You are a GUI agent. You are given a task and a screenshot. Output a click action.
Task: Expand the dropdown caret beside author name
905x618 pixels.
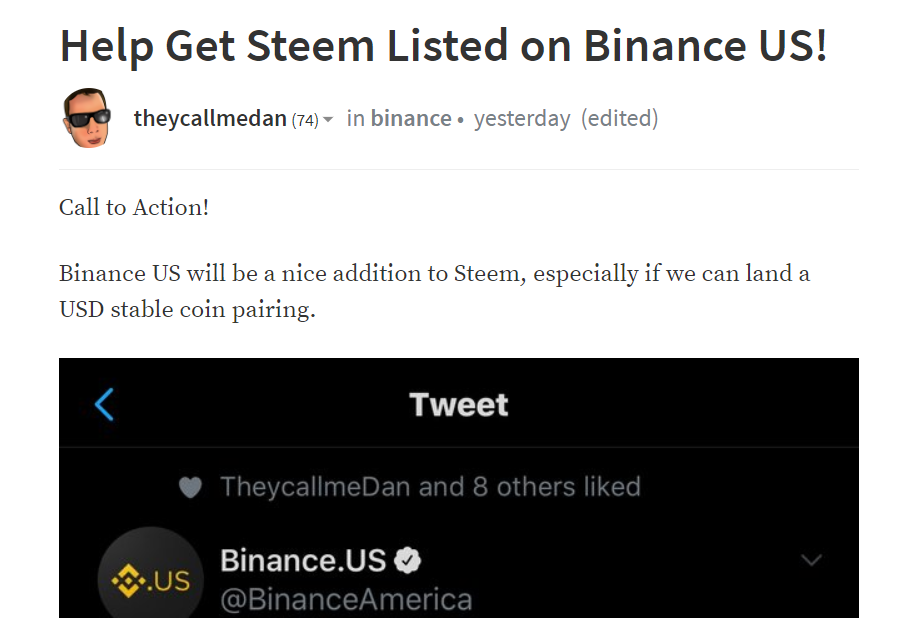(328, 120)
